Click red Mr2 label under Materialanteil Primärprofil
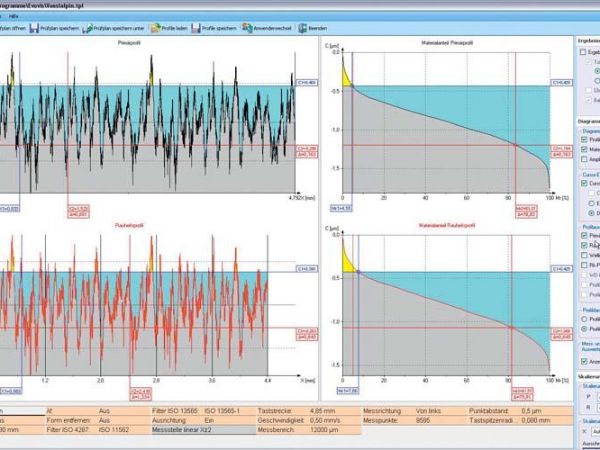Viewport: 600px width, 450px height. click(526, 212)
